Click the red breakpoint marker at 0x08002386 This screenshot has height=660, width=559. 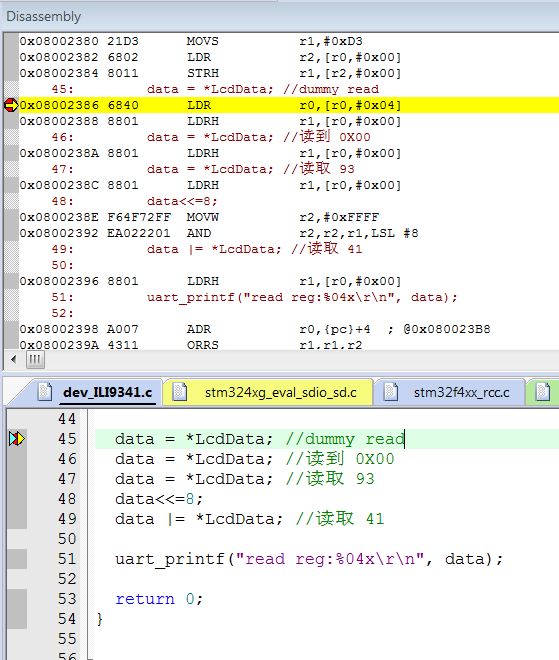point(11,105)
